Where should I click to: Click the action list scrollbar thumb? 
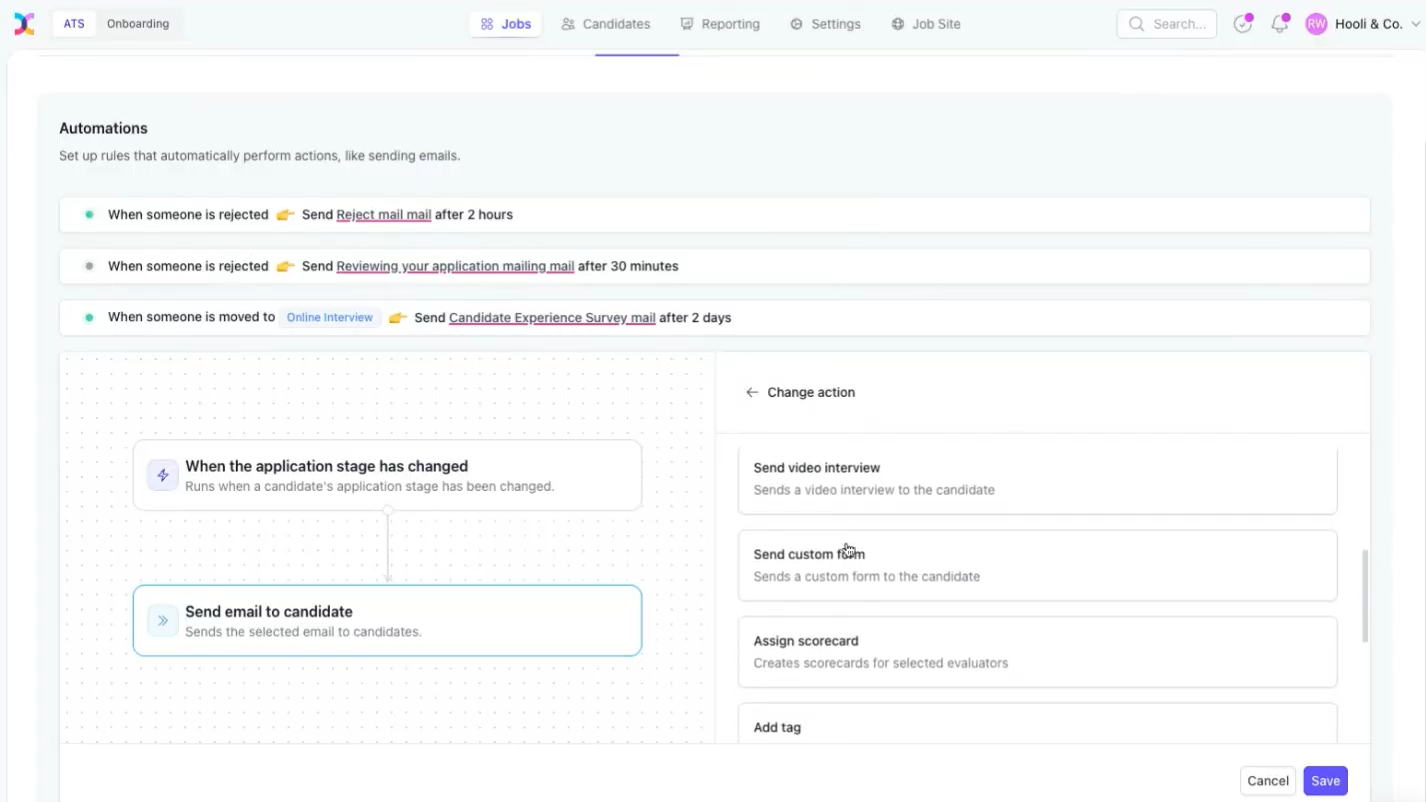click(x=1364, y=595)
